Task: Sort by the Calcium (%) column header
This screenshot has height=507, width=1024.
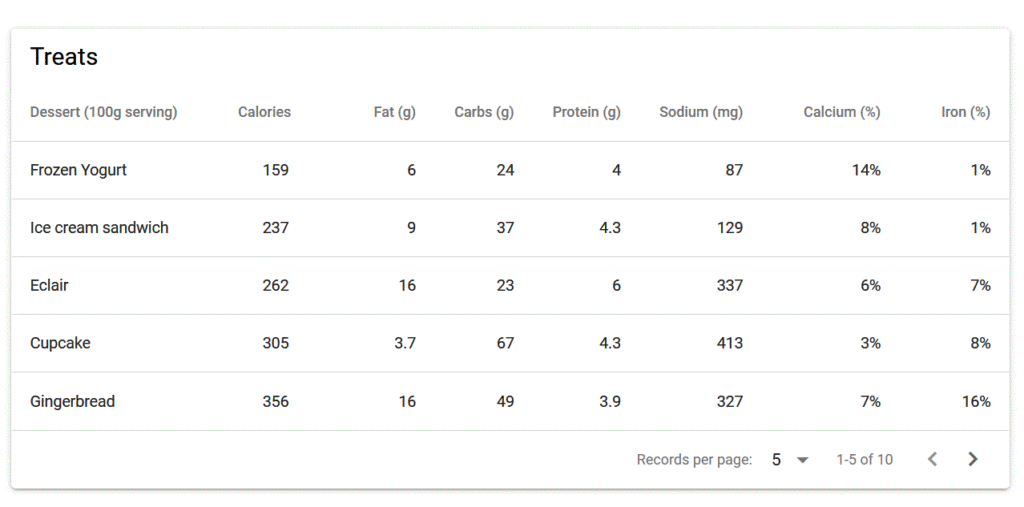Action: [x=841, y=112]
